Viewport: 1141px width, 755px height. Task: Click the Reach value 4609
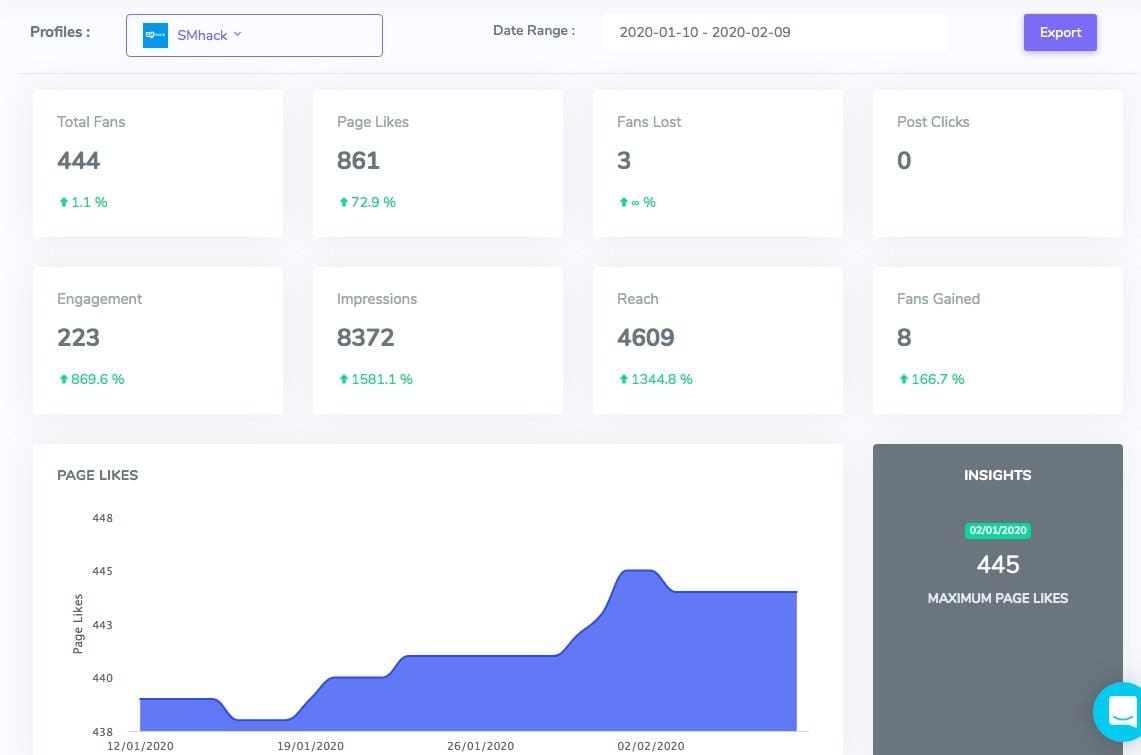(646, 338)
